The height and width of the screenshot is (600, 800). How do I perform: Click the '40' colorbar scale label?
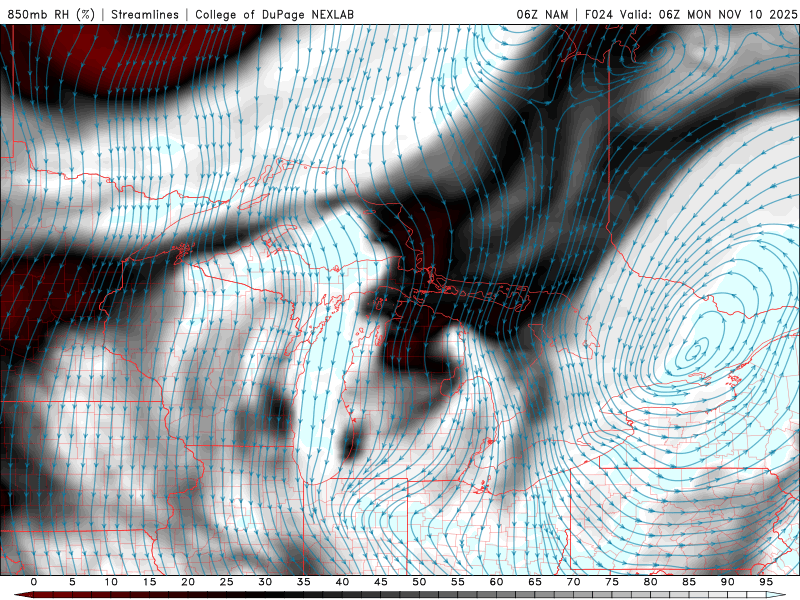point(342,582)
